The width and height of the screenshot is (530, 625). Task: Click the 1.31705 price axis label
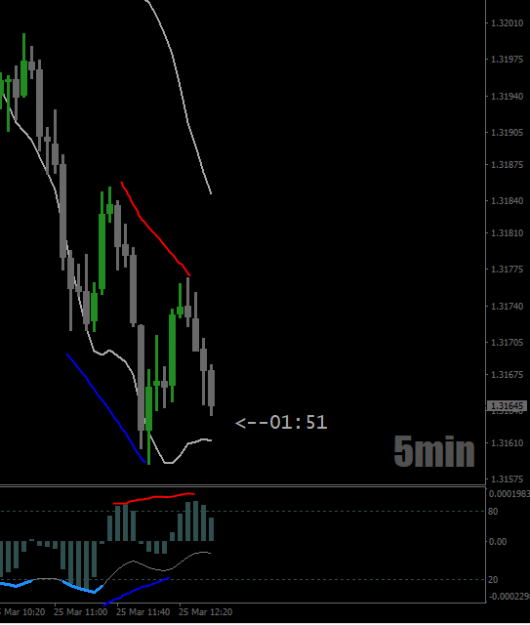[x=507, y=342]
